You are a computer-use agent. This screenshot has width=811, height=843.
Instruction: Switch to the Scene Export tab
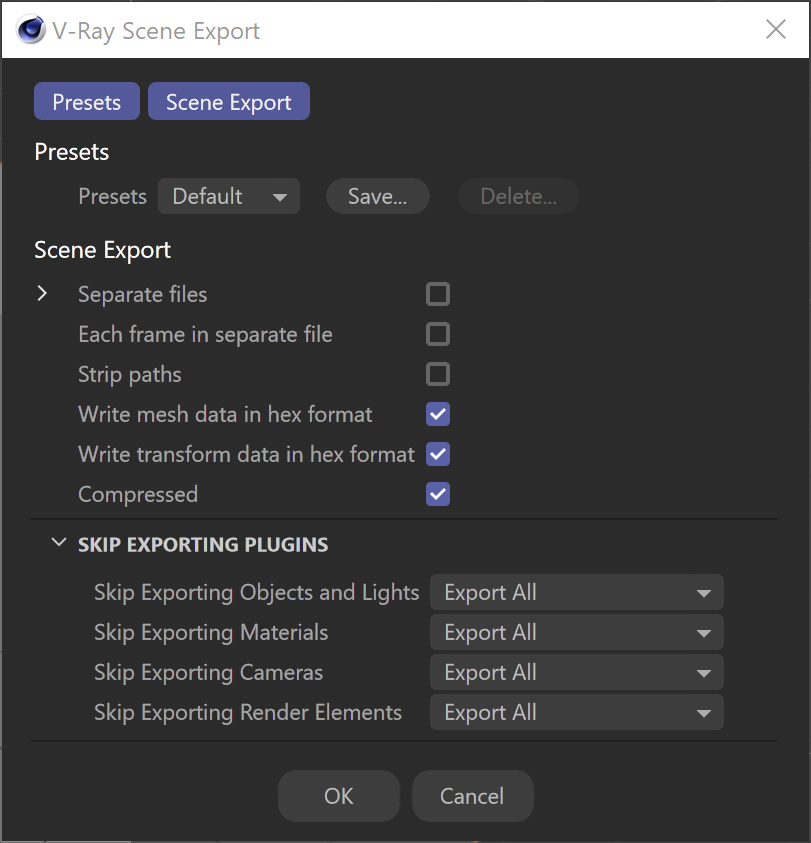[229, 102]
